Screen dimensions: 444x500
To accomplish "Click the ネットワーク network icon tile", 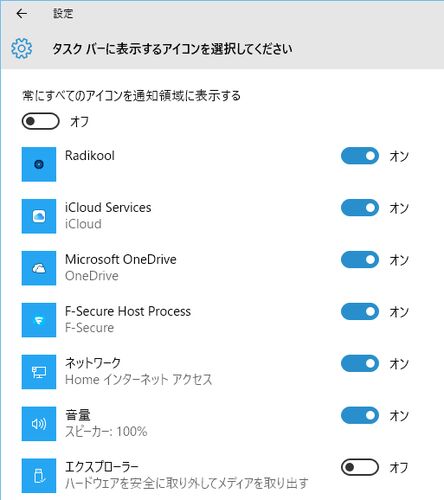I will [x=39, y=372].
